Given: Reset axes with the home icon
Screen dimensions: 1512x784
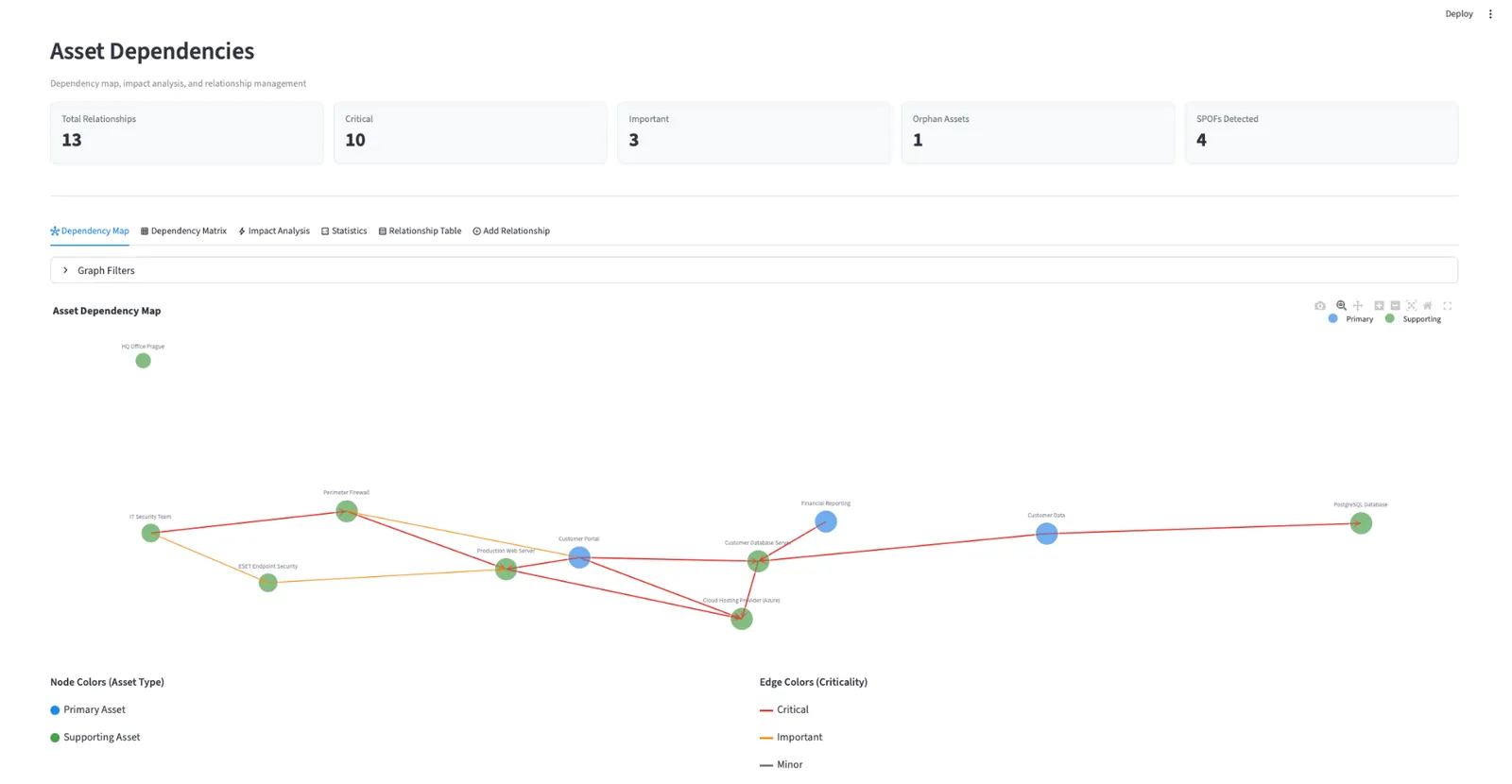Looking at the screenshot, I should 1428,306.
